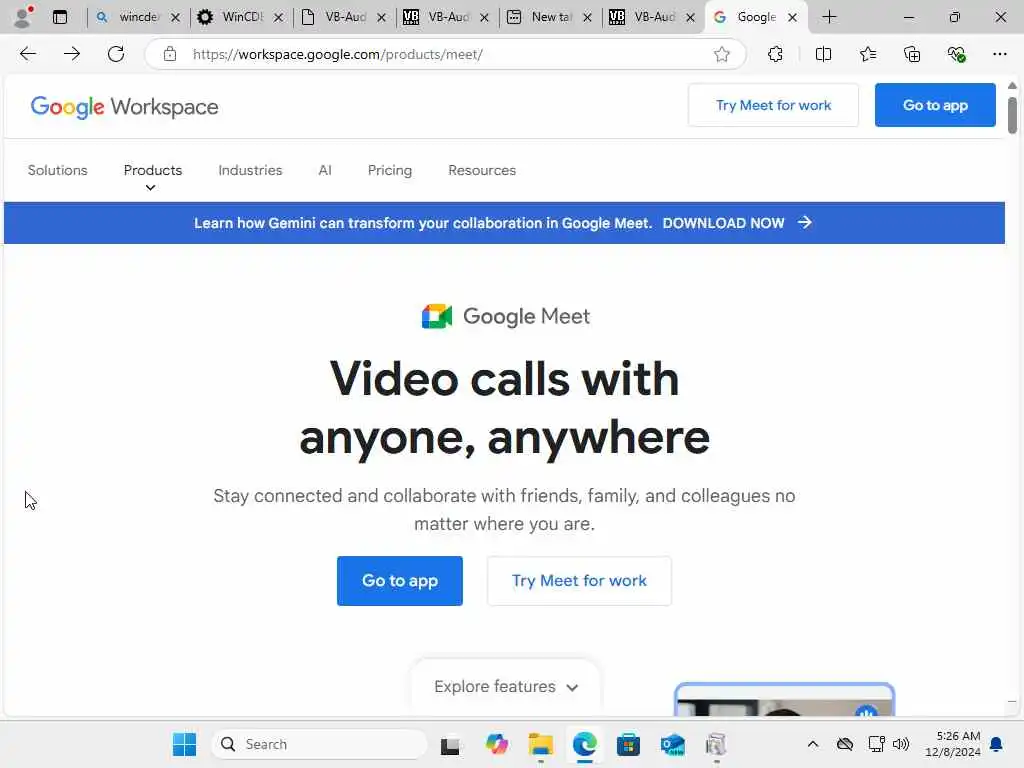Viewport: 1024px width, 768px height.
Task: Open the Industries menu
Action: [x=250, y=170]
